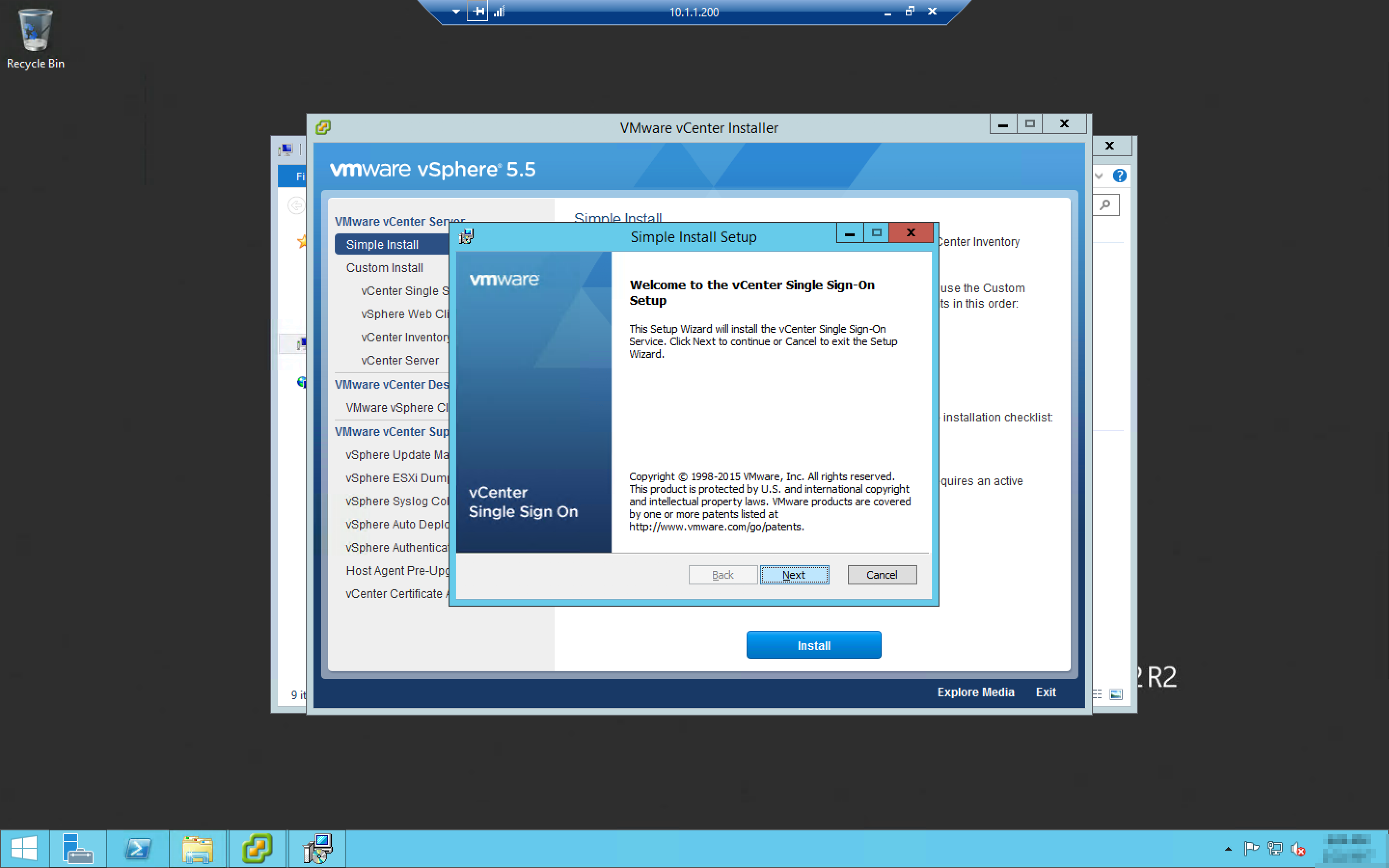This screenshot has height=868, width=1389.
Task: Select vCenter Server sidebar item
Action: tap(400, 360)
